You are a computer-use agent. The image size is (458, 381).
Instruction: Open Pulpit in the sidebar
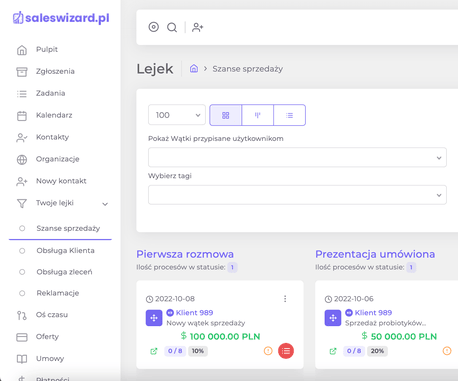tap(47, 49)
